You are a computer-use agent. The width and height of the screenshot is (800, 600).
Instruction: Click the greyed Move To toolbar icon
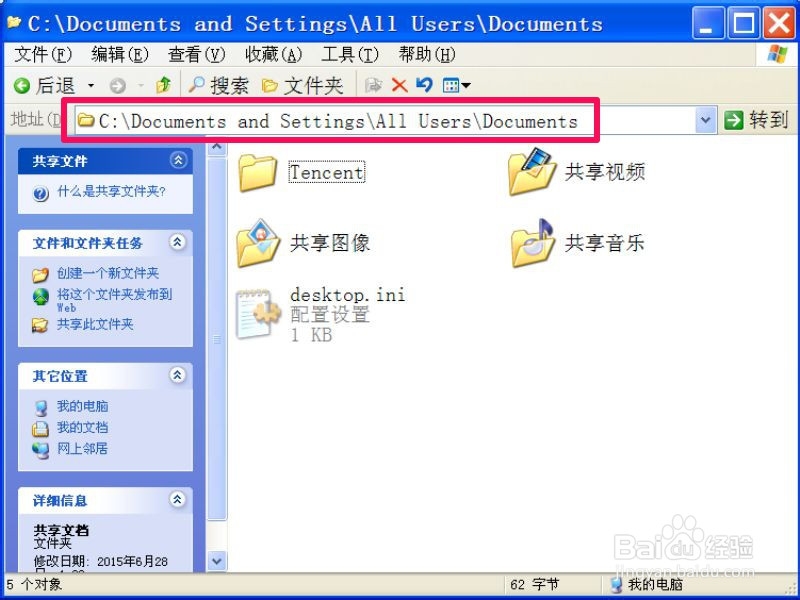click(373, 85)
